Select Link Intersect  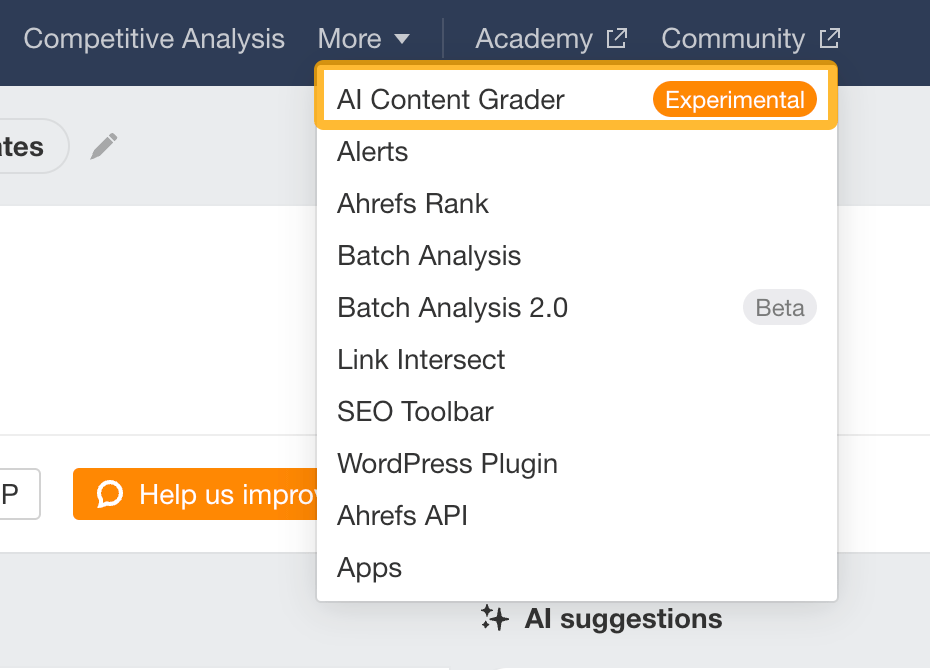(x=421, y=359)
